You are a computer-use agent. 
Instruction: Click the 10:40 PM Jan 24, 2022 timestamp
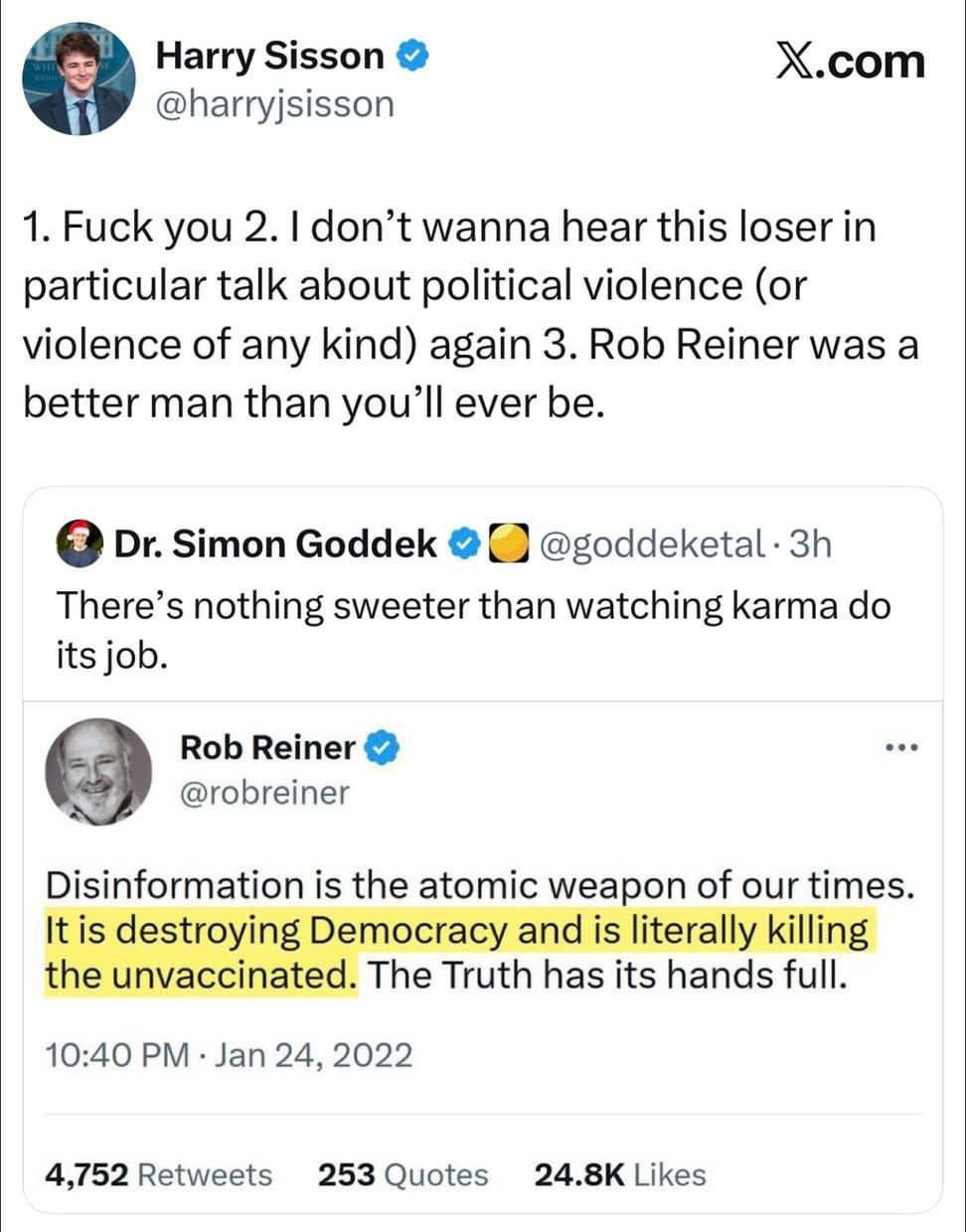point(229,1054)
